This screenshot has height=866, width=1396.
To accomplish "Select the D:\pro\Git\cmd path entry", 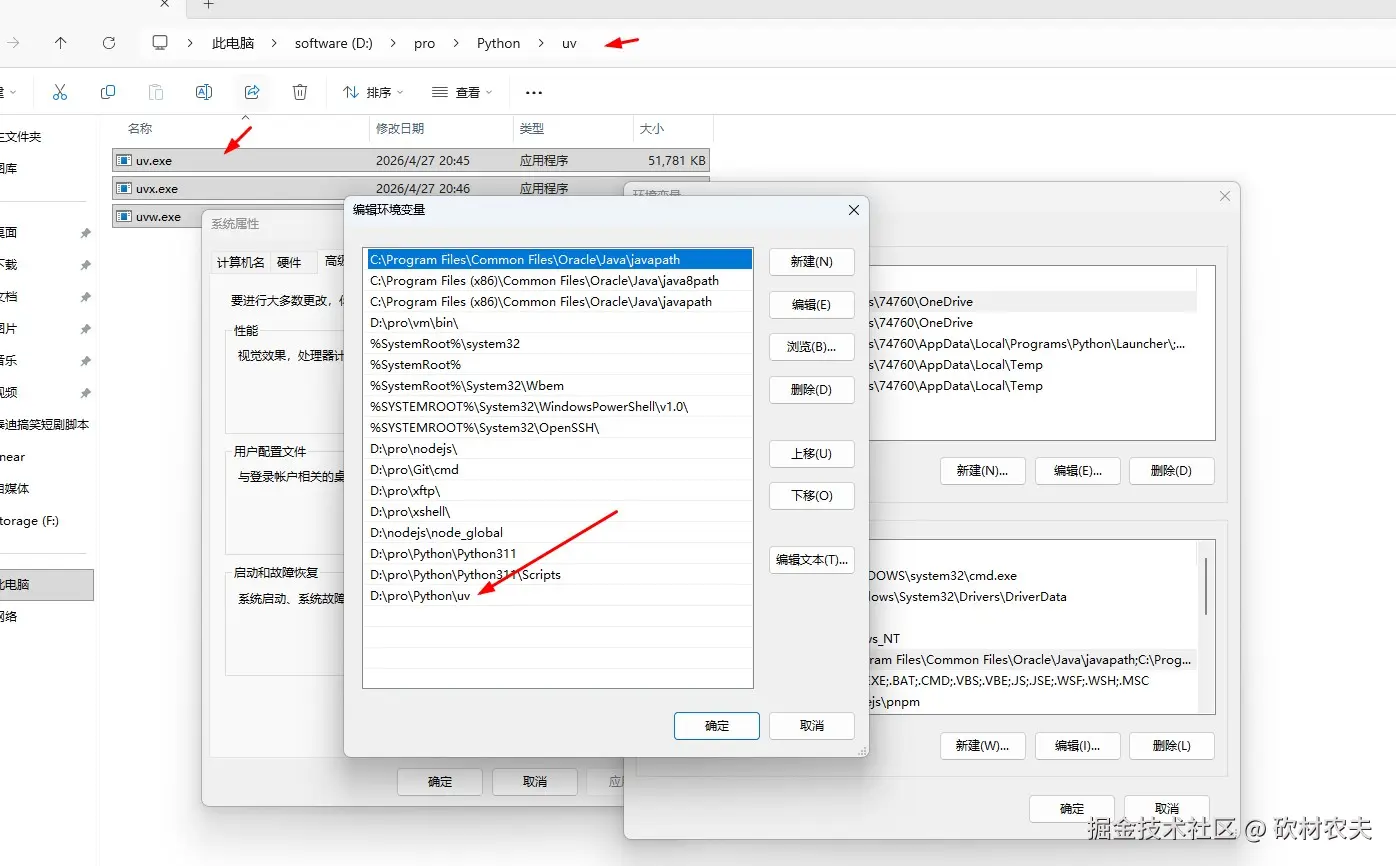I will click(558, 470).
